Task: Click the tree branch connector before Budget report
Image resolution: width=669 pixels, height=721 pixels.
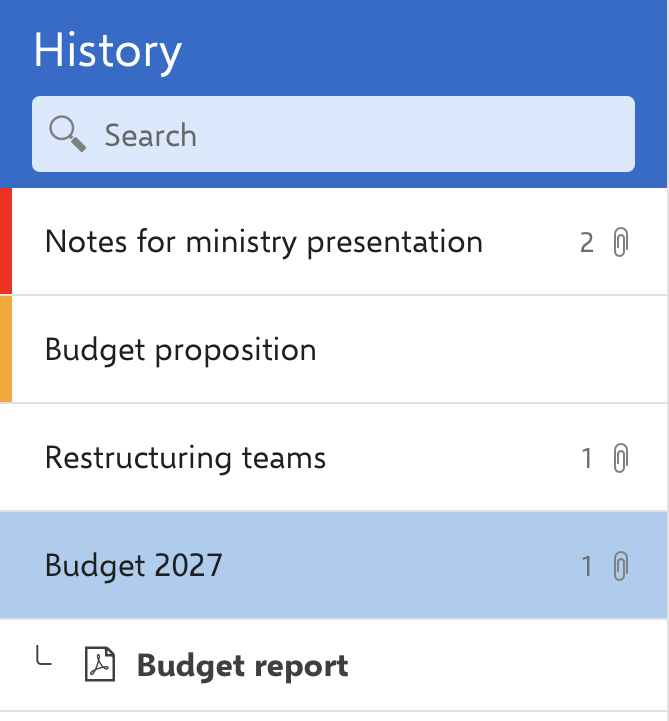Action: coord(44,655)
